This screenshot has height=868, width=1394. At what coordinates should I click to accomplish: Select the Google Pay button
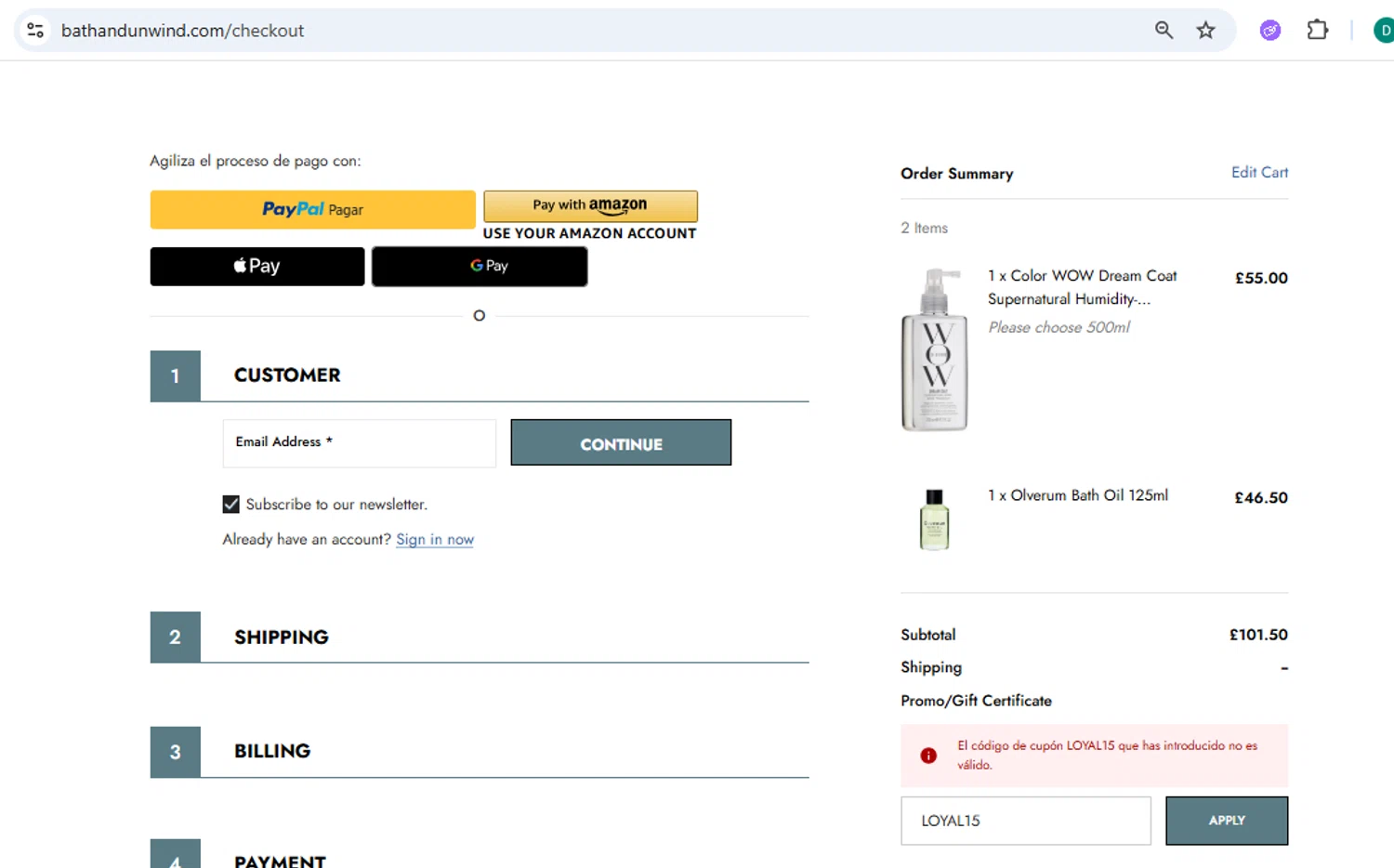click(480, 266)
